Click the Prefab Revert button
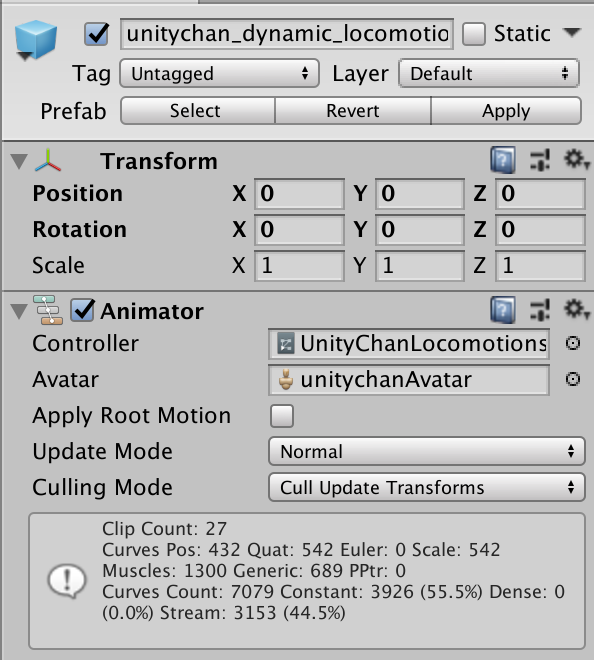Screen dimensions: 594x660 click(x=353, y=111)
